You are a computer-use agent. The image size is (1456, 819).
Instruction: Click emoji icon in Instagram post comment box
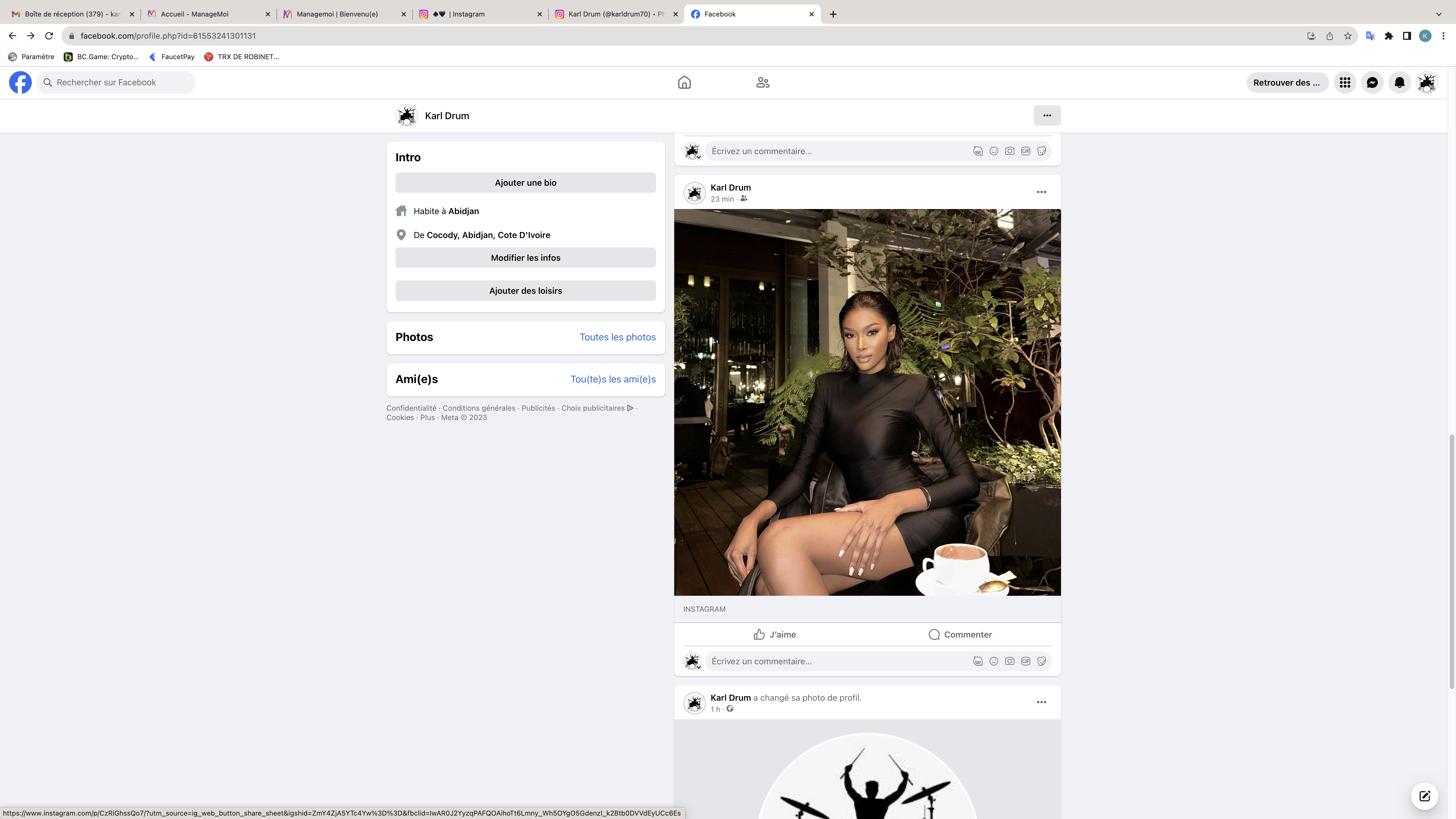click(x=994, y=661)
